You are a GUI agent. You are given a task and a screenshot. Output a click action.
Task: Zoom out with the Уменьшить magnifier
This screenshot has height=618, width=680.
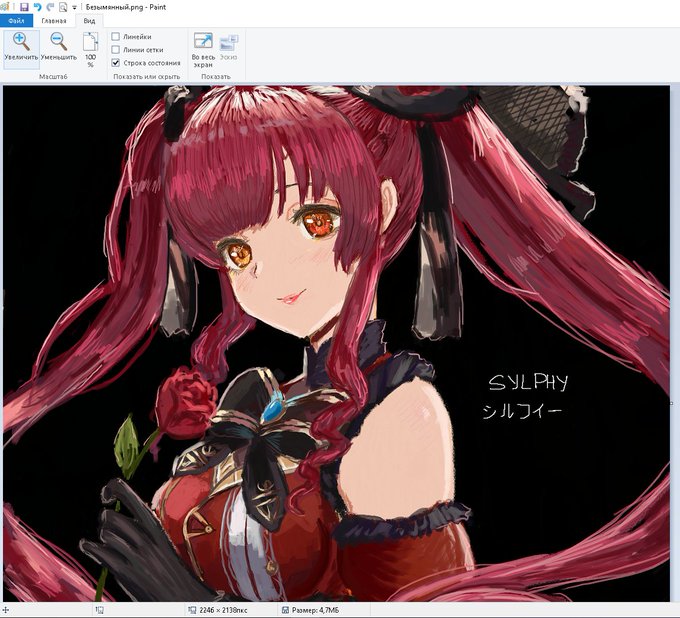point(59,47)
